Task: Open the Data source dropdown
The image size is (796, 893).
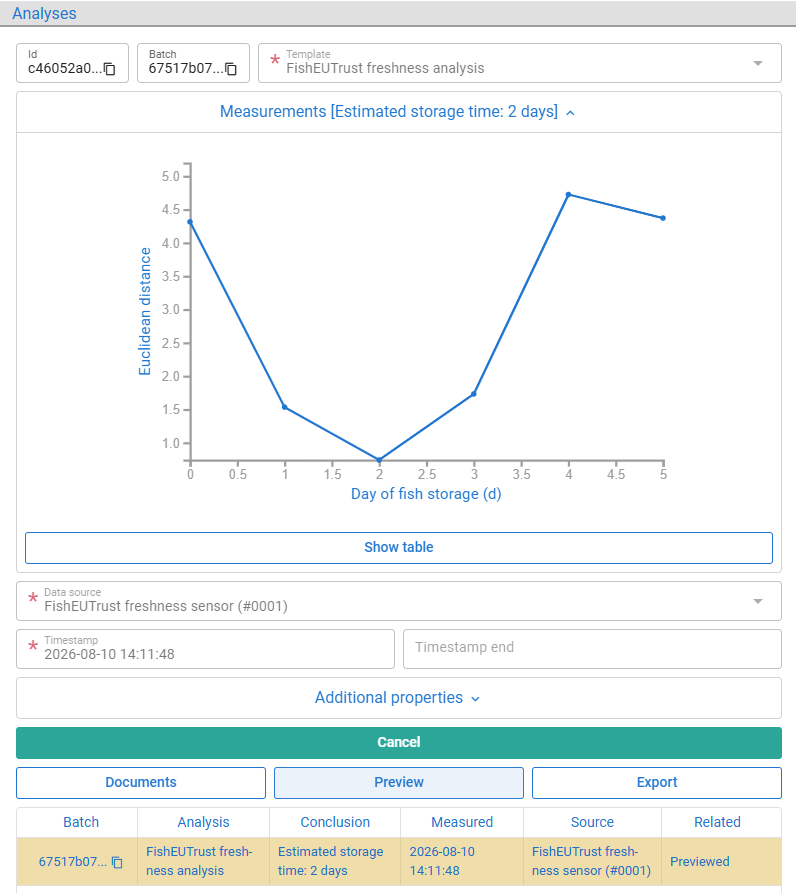Action: [x=399, y=601]
